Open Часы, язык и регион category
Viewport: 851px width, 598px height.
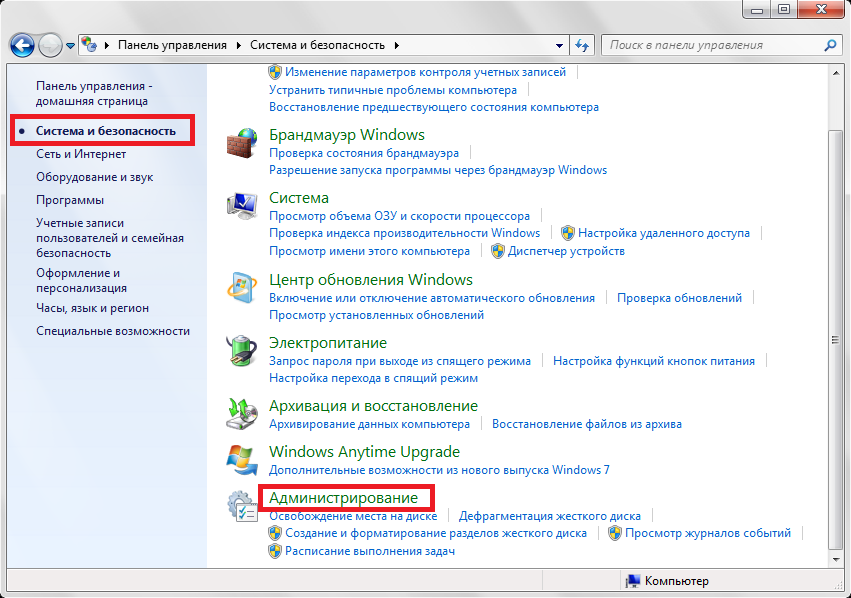92,308
